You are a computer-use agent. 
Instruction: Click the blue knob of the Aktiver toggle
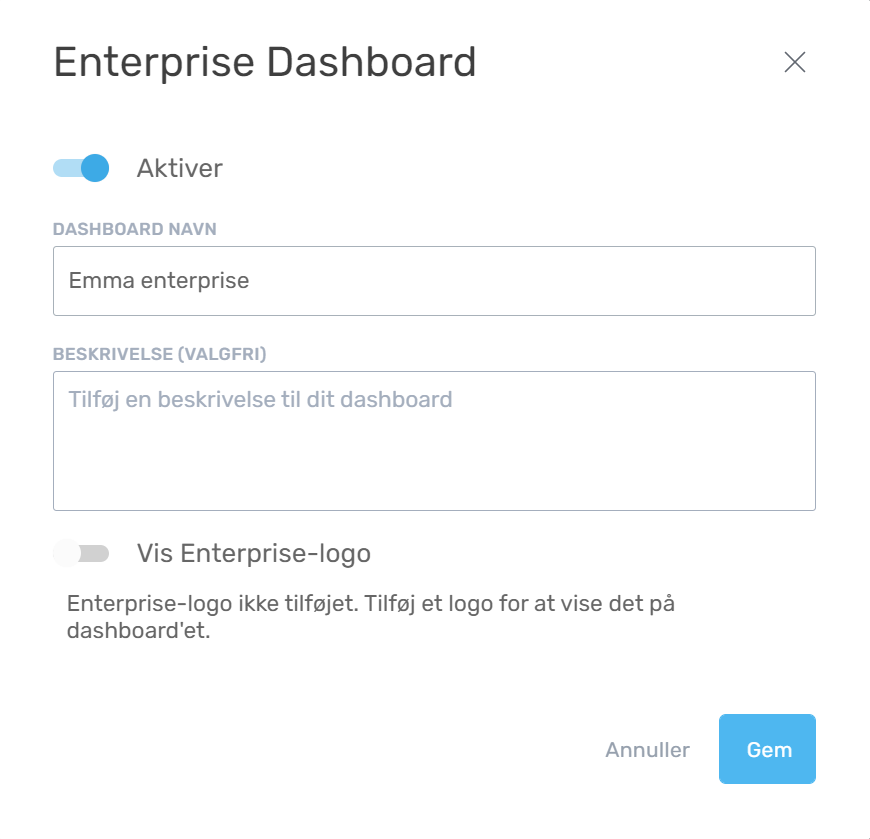point(94,168)
